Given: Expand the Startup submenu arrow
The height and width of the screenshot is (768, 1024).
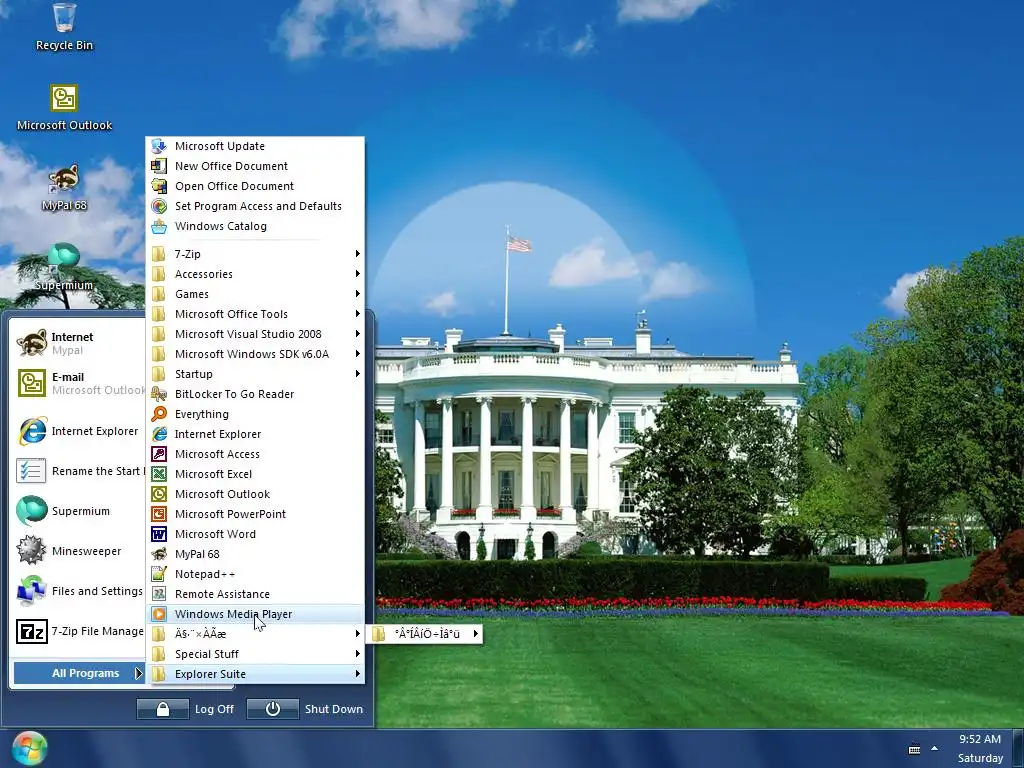Looking at the screenshot, I should click(x=357, y=374).
